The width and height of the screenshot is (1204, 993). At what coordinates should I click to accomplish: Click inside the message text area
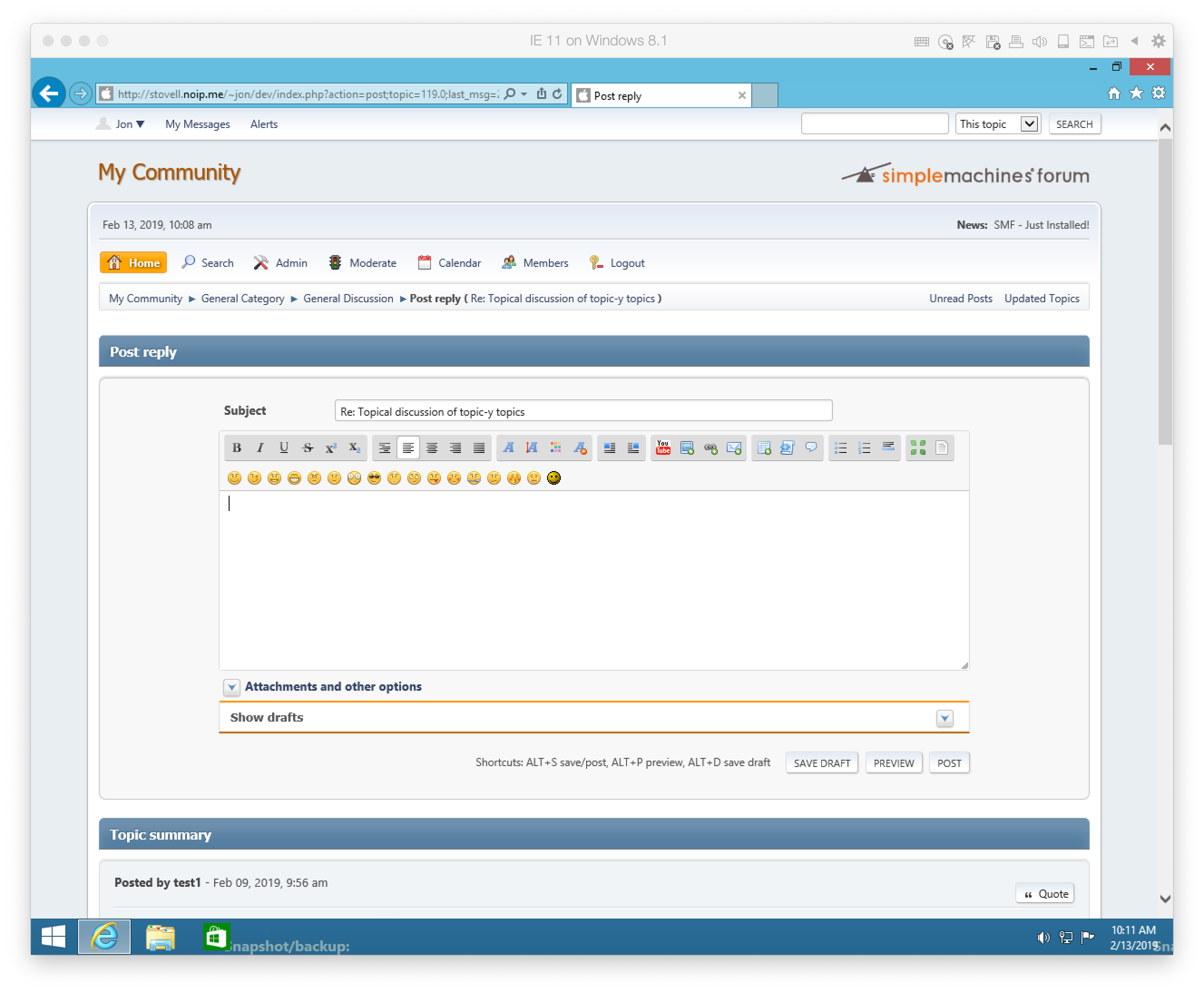(x=595, y=580)
